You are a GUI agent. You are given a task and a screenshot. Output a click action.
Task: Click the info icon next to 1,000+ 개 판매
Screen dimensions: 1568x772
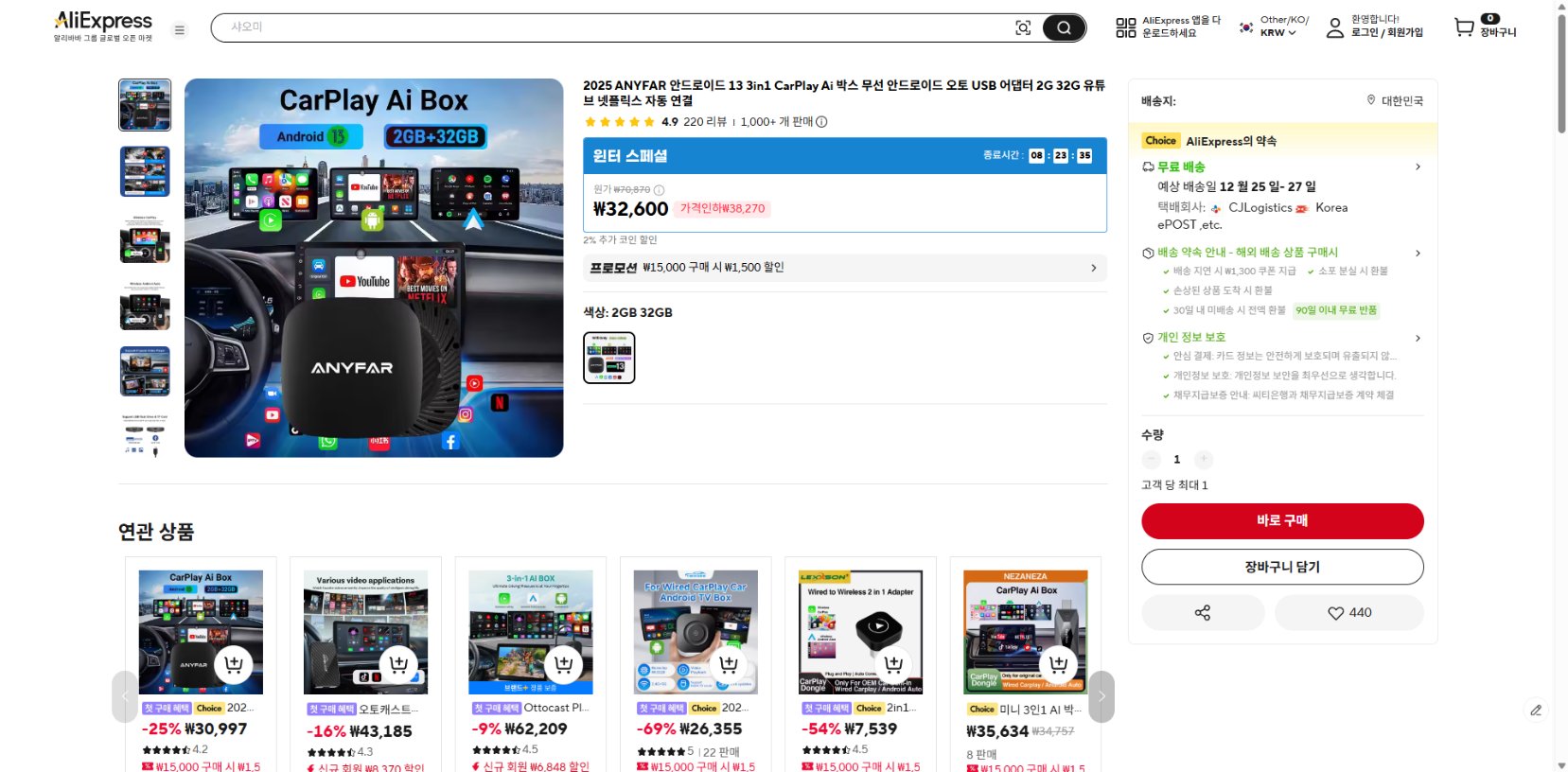[x=821, y=122]
